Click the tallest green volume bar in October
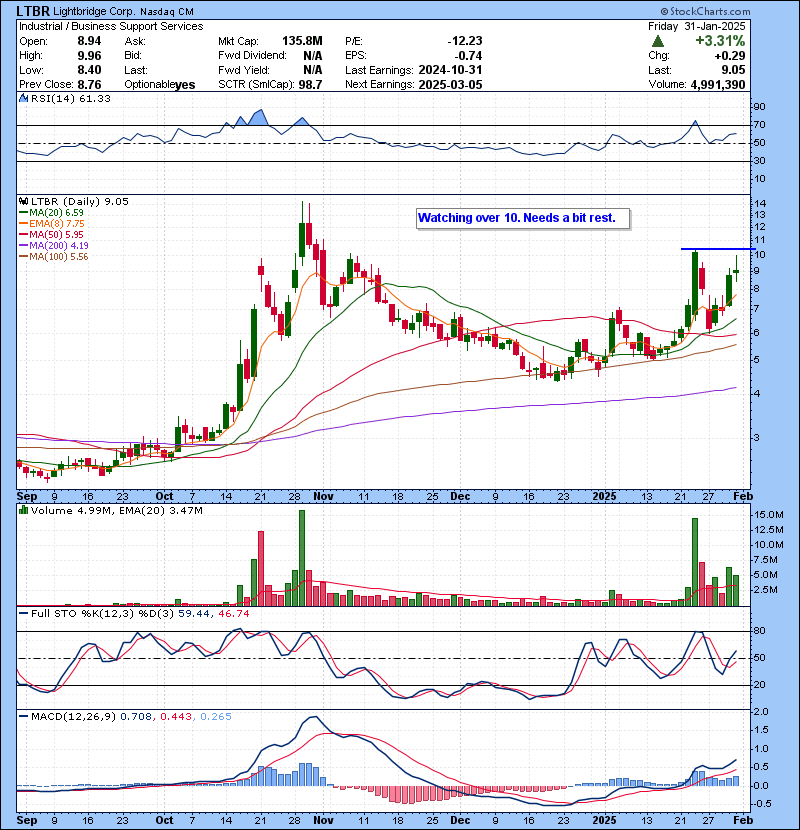The width and height of the screenshot is (800, 830). [302, 558]
